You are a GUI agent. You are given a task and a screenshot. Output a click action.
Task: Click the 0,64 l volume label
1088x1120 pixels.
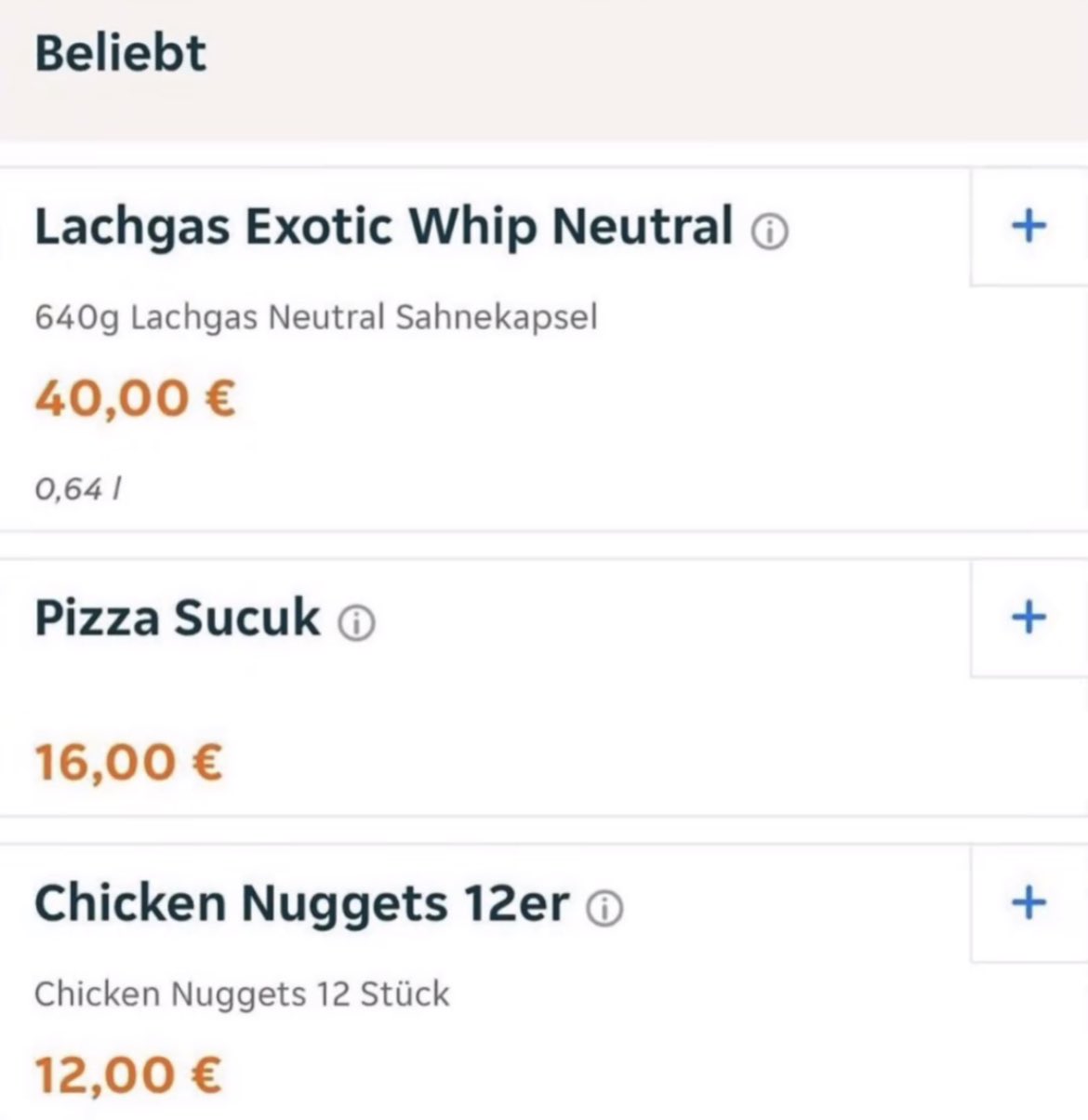coord(78,489)
